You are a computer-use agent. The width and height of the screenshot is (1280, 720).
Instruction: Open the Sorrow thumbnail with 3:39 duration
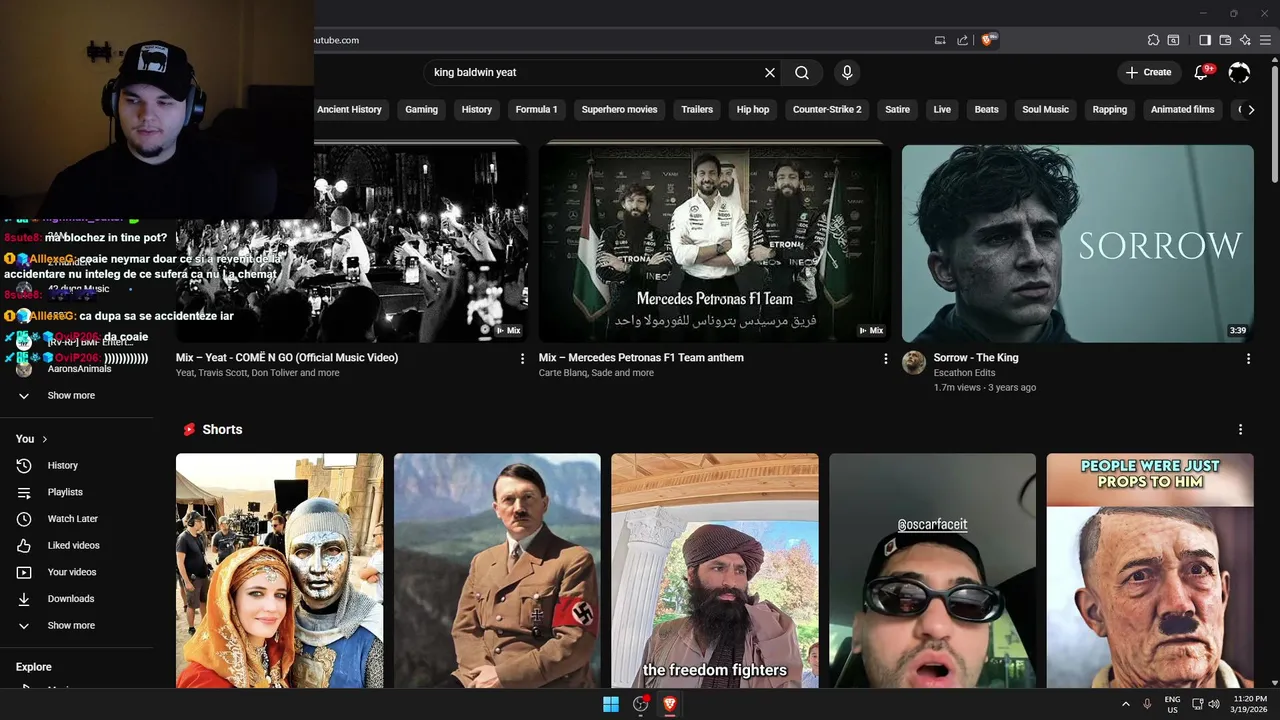point(1077,244)
